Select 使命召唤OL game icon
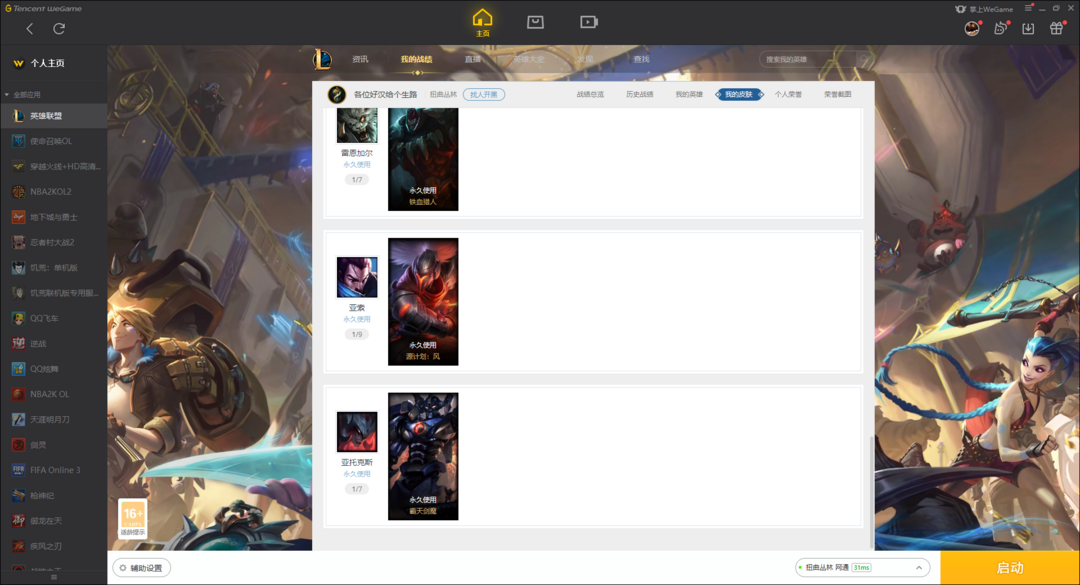1080x585 pixels. pos(19,141)
